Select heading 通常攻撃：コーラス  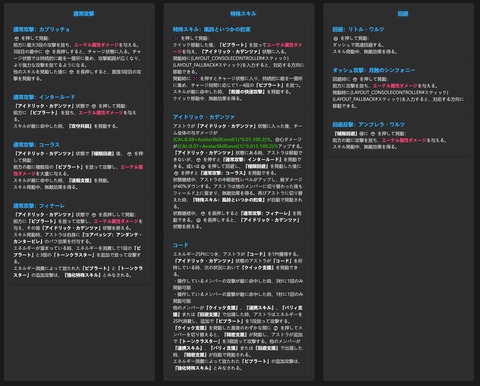36,145
